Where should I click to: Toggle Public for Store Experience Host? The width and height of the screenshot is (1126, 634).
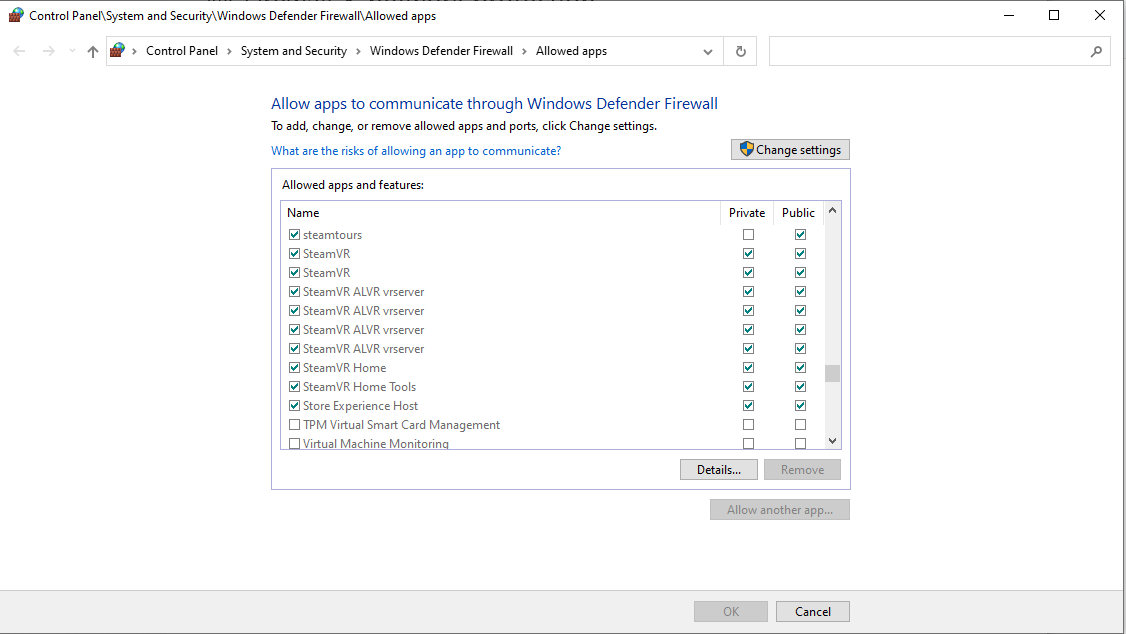[800, 406]
